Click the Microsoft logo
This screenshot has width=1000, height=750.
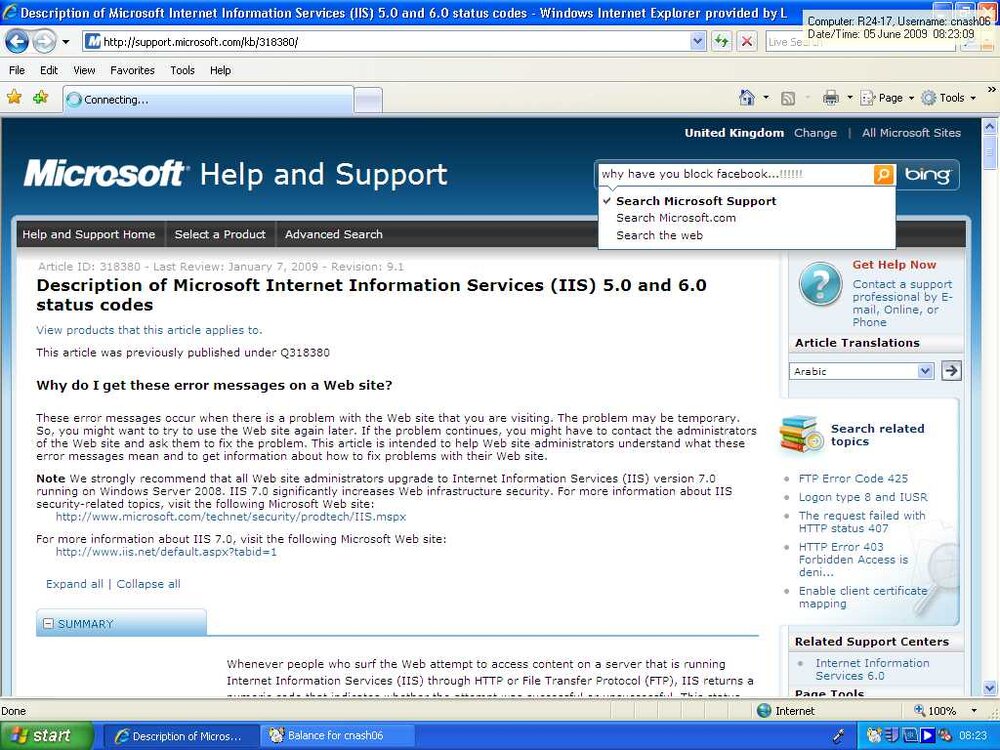[105, 173]
